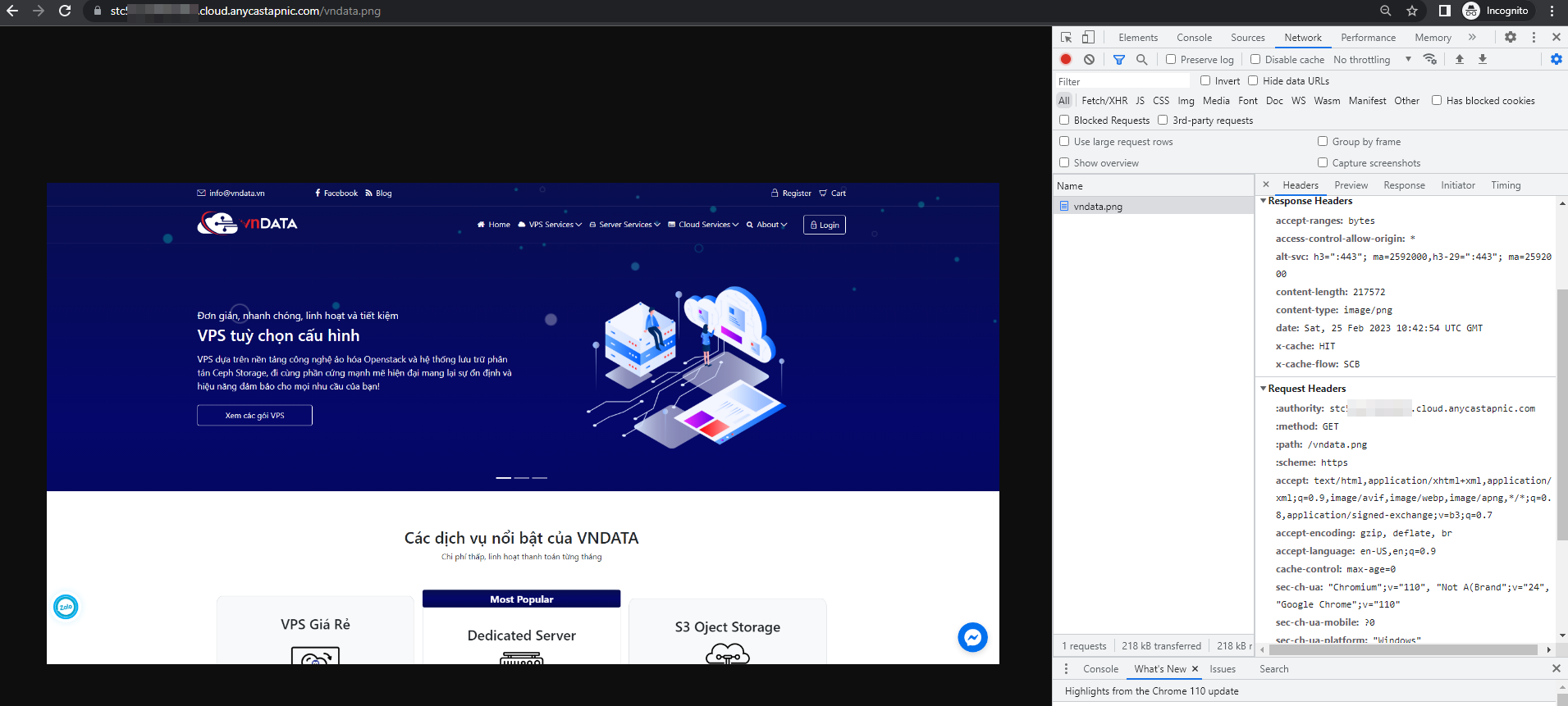1568x706 pixels.
Task: Switch to the Console panel tab
Action: 1194,38
